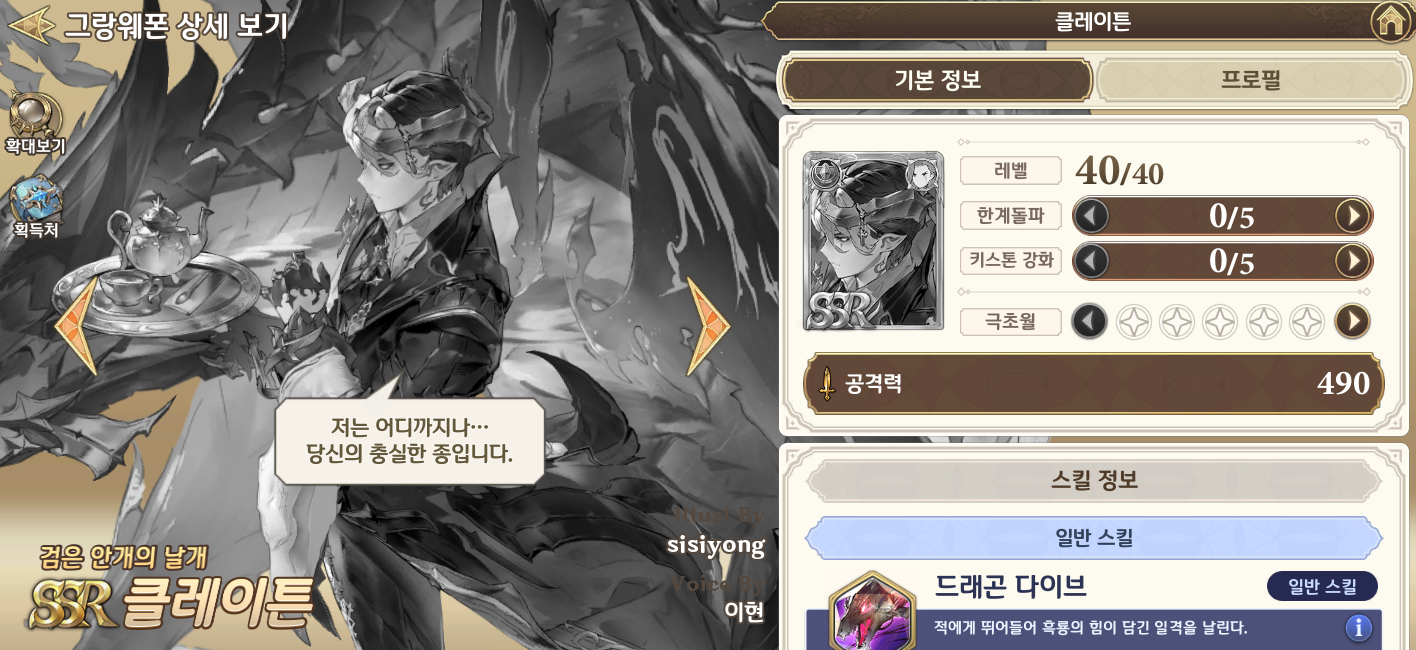Toggle the first 극초월 star
The height and width of the screenshot is (650, 1416).
point(1133,322)
